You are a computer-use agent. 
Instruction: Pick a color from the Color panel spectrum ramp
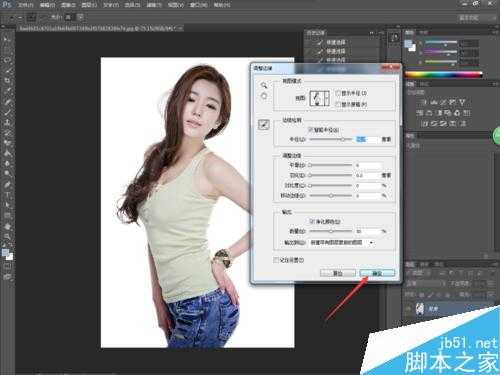coord(443,75)
